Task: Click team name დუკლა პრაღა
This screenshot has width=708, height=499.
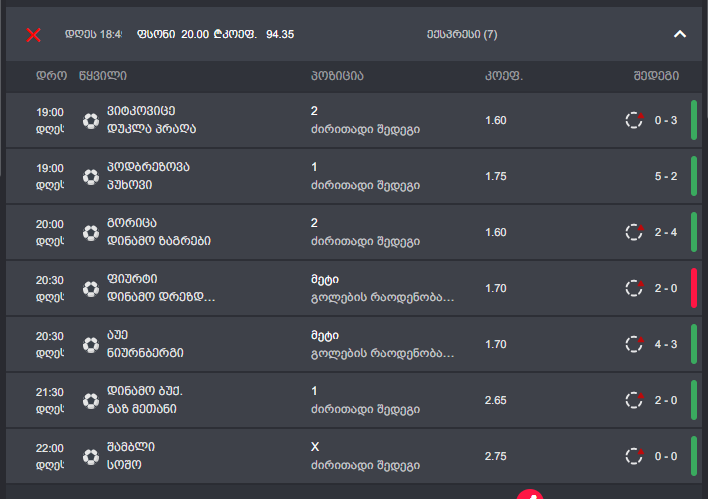Action: point(151,129)
